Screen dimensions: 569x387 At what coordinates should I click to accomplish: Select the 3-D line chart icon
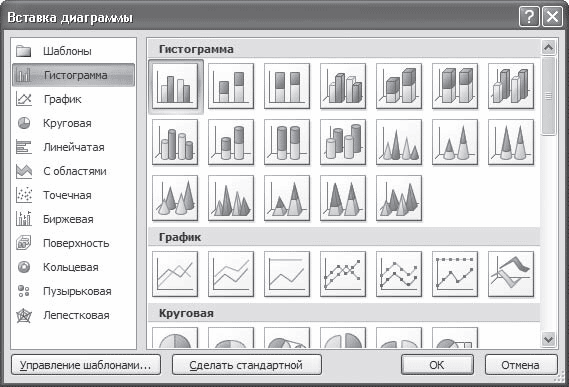click(511, 274)
